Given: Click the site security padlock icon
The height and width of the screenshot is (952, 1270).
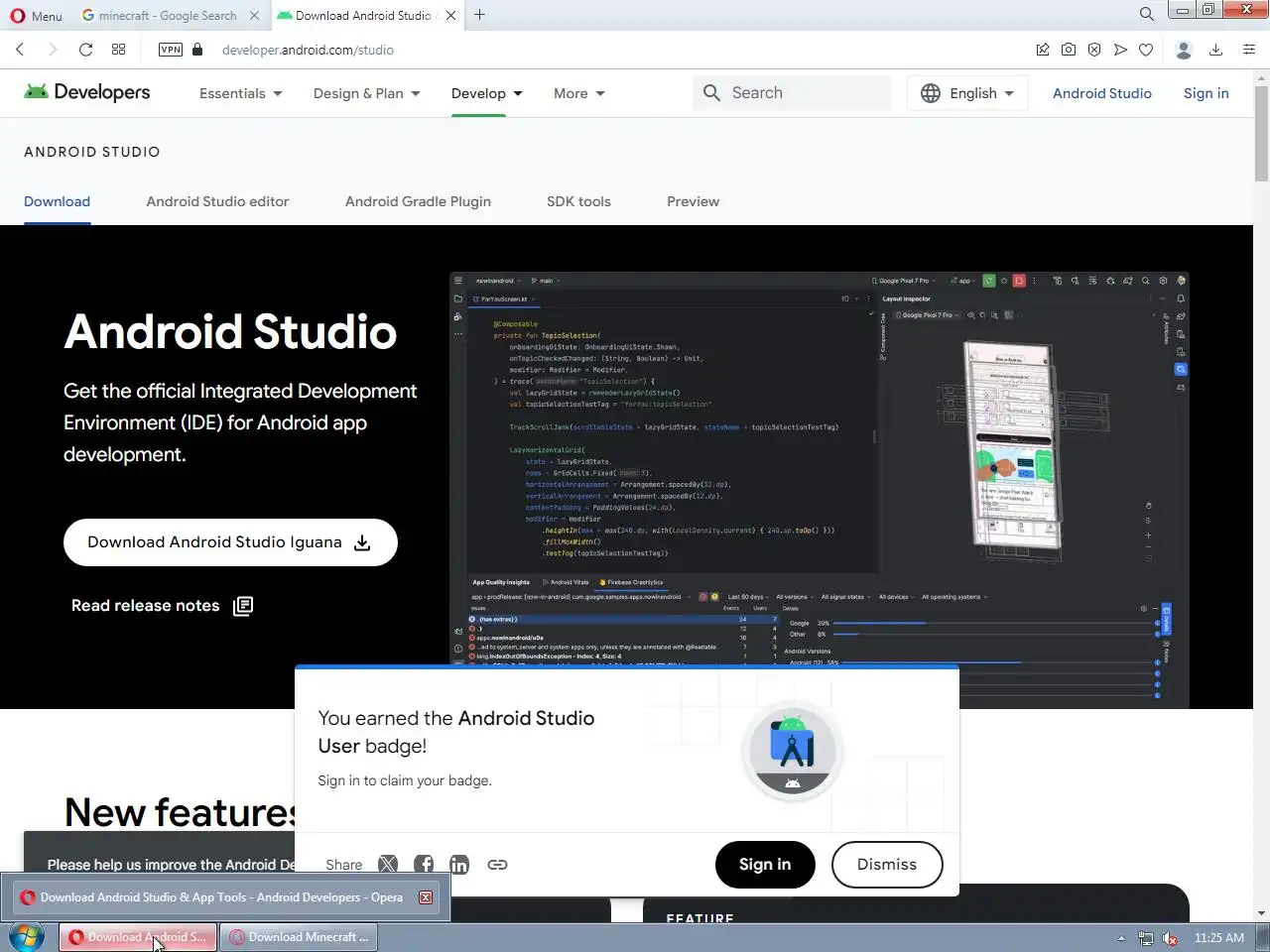Looking at the screenshot, I should pyautogui.click(x=197, y=50).
